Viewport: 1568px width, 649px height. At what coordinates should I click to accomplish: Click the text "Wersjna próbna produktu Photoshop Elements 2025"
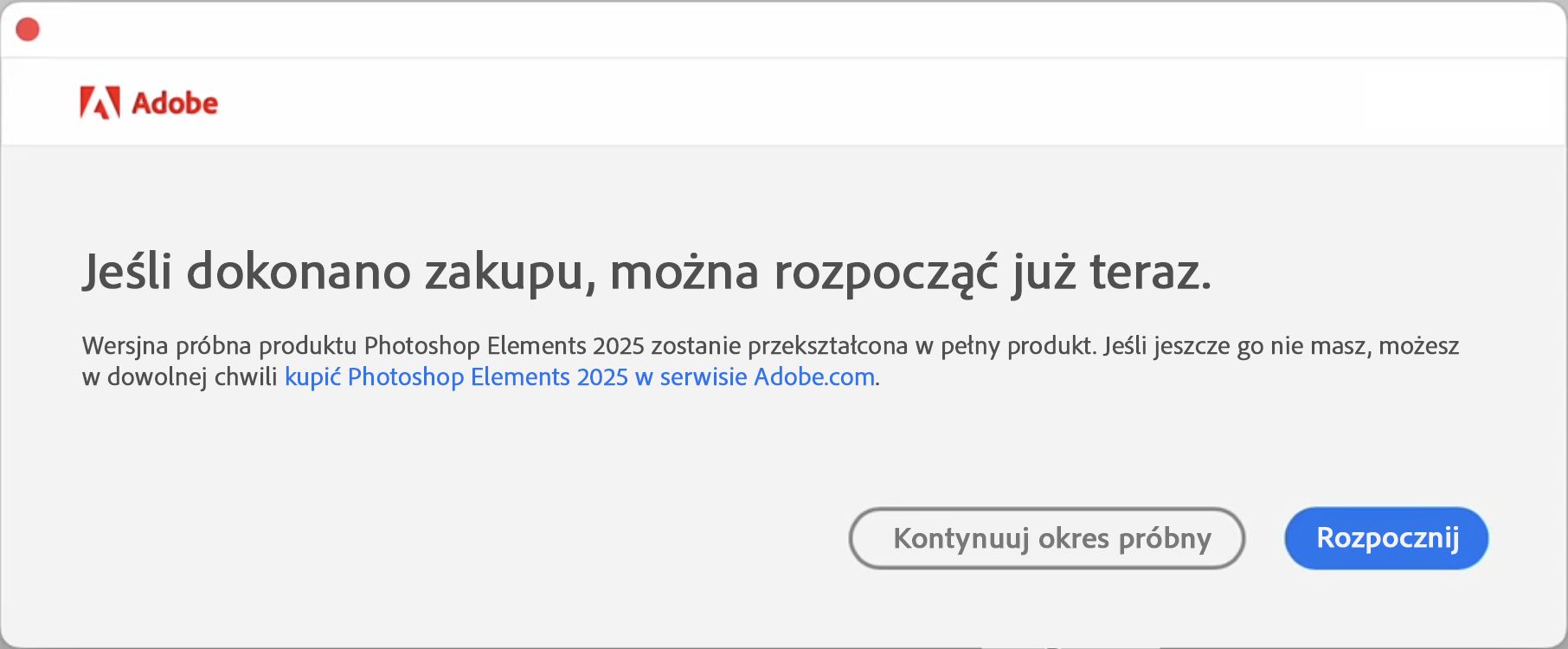[x=363, y=346]
